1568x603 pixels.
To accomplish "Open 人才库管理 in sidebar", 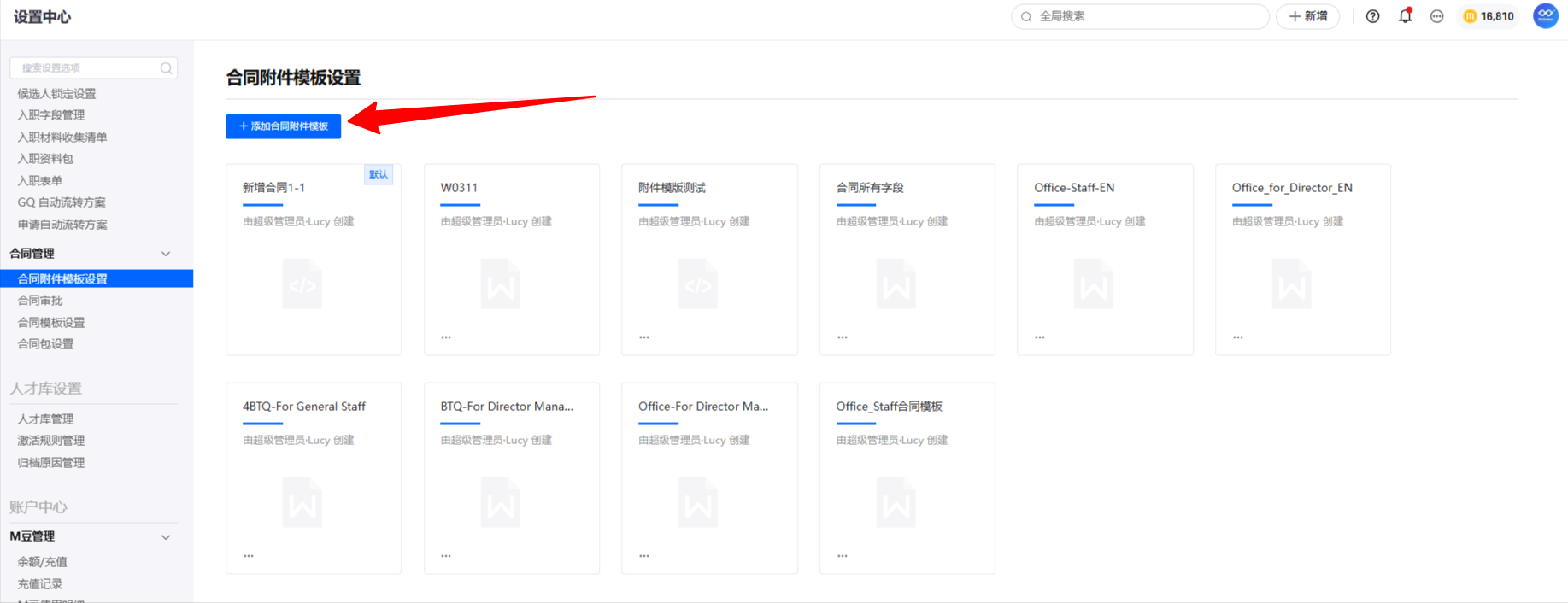I will click(45, 419).
